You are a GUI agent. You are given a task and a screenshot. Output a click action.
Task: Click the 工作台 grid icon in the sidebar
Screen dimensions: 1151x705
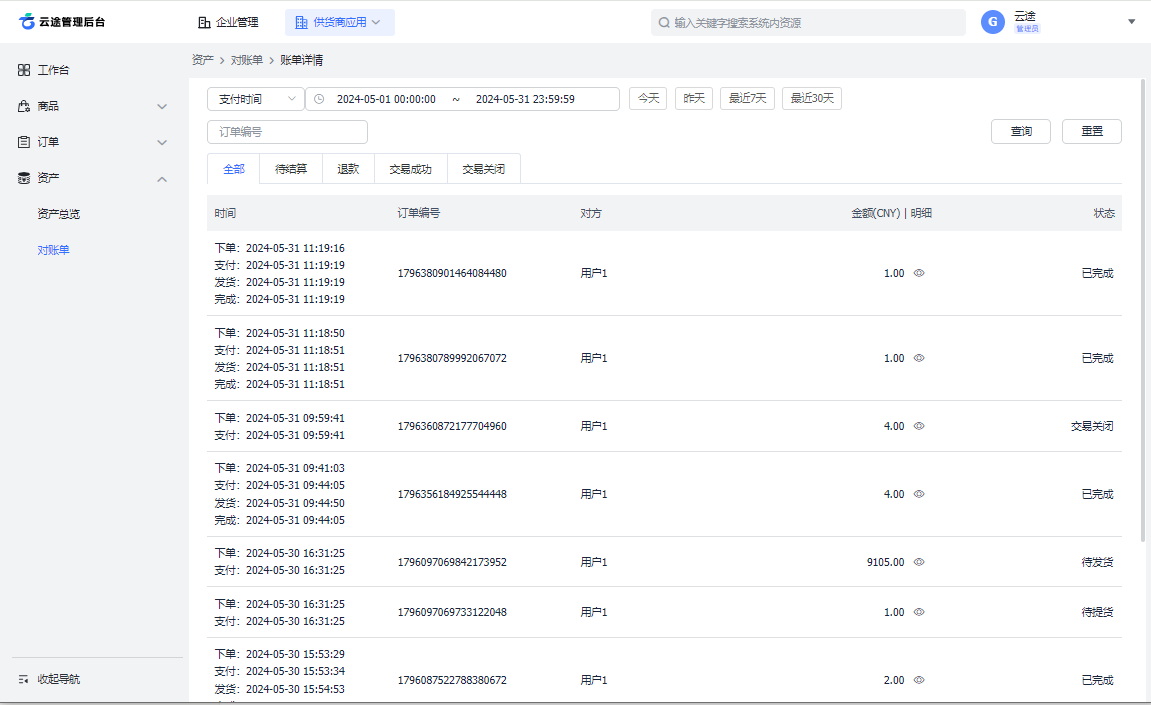tap(24, 70)
